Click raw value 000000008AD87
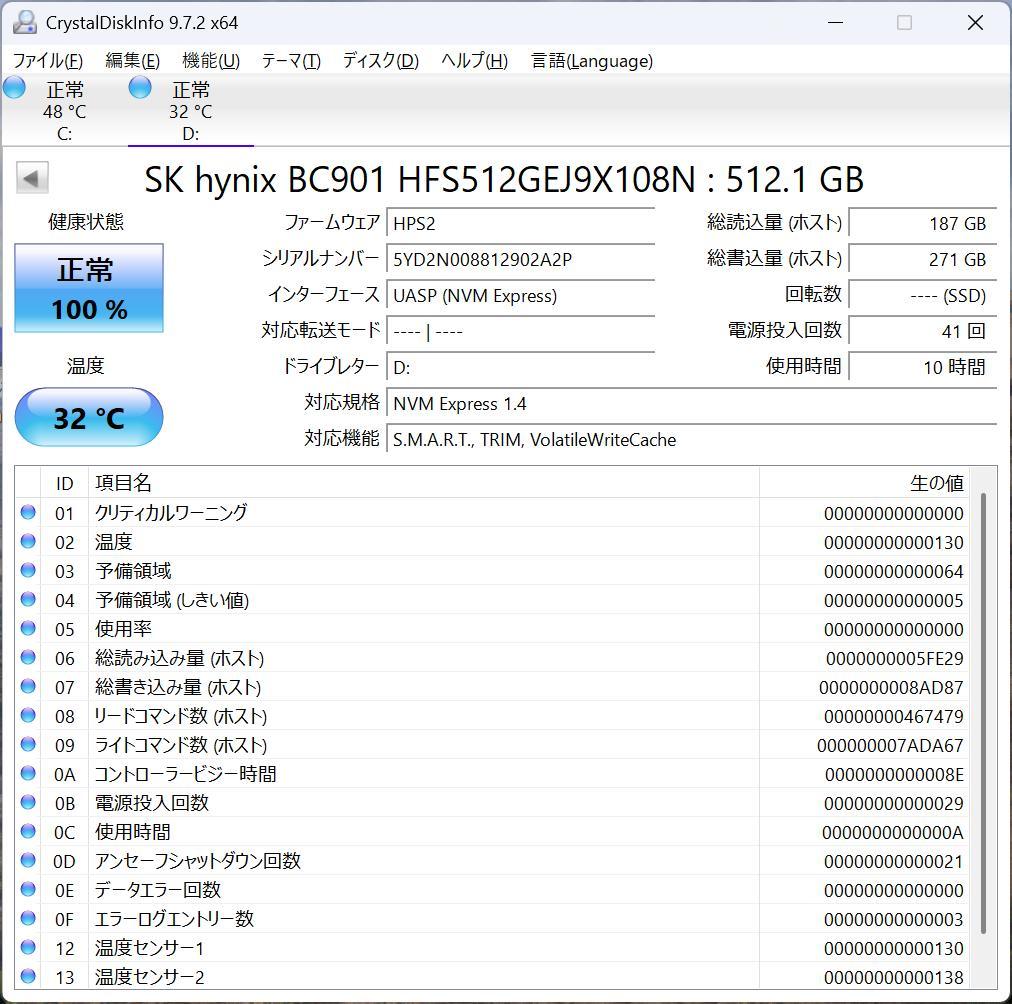The width and height of the screenshot is (1012, 1004). coord(891,687)
